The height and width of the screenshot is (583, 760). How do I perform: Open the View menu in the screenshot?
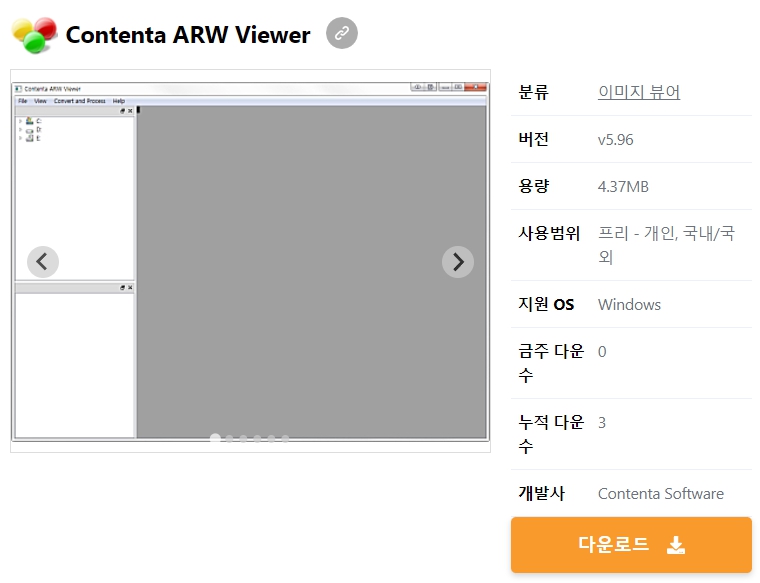(x=40, y=101)
